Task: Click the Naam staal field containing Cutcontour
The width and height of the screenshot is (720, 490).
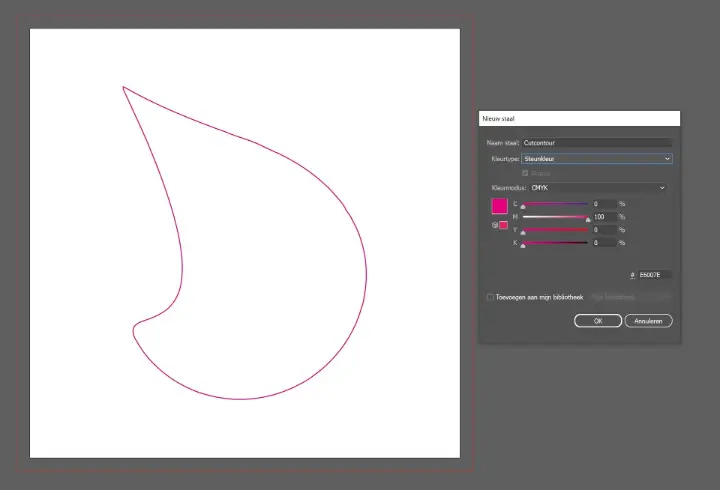Action: point(596,143)
